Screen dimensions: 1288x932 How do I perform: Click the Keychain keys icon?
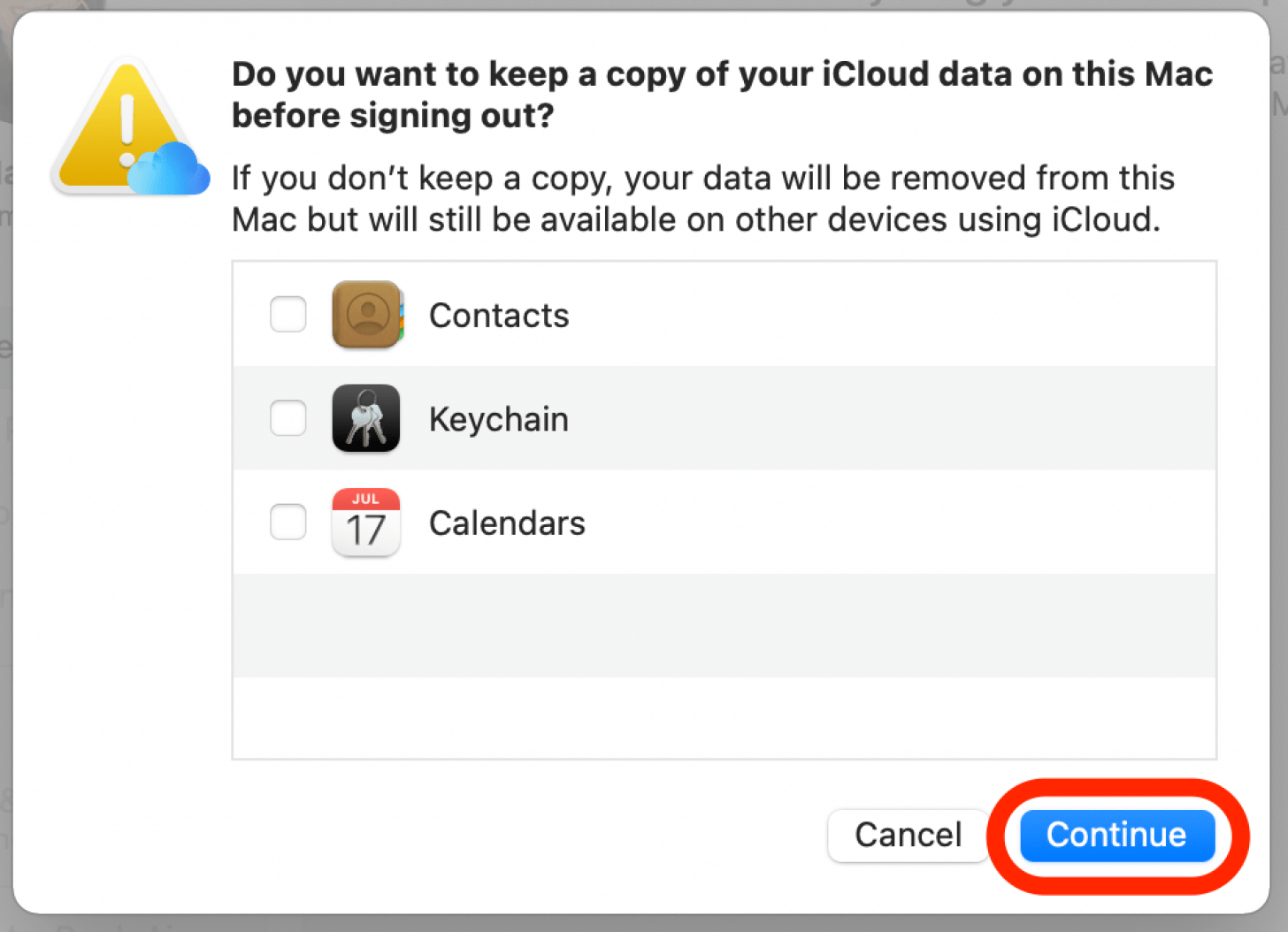(x=365, y=418)
